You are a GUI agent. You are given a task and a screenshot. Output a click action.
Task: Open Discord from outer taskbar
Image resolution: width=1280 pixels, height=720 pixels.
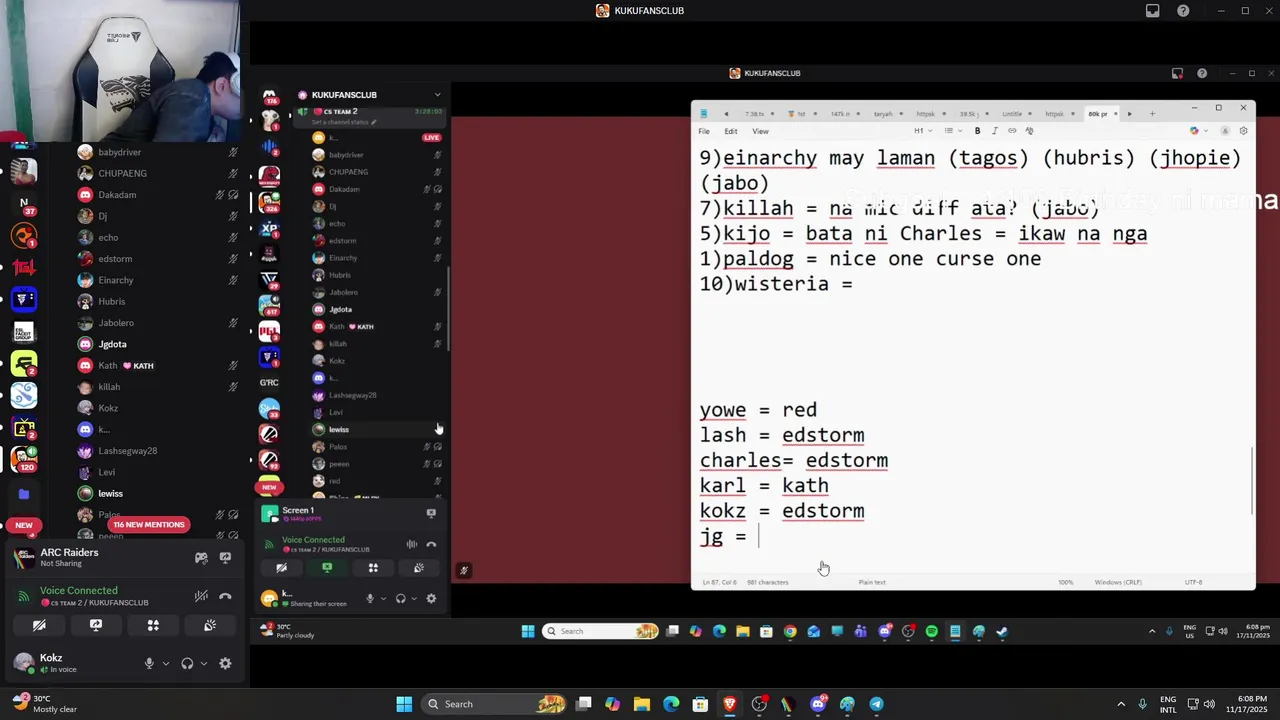[x=818, y=704]
